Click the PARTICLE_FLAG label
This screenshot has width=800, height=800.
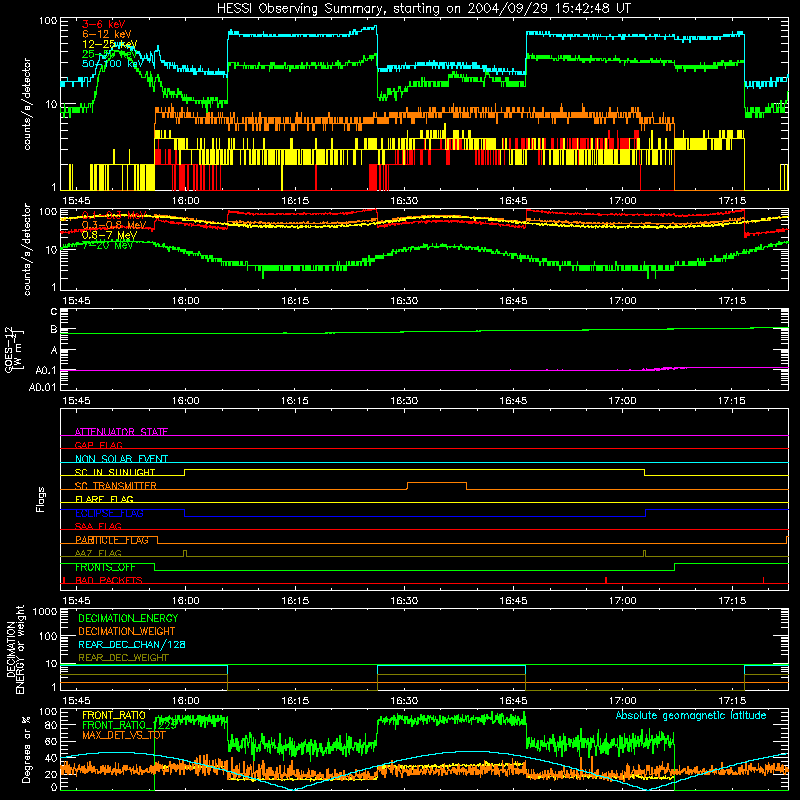click(112, 540)
